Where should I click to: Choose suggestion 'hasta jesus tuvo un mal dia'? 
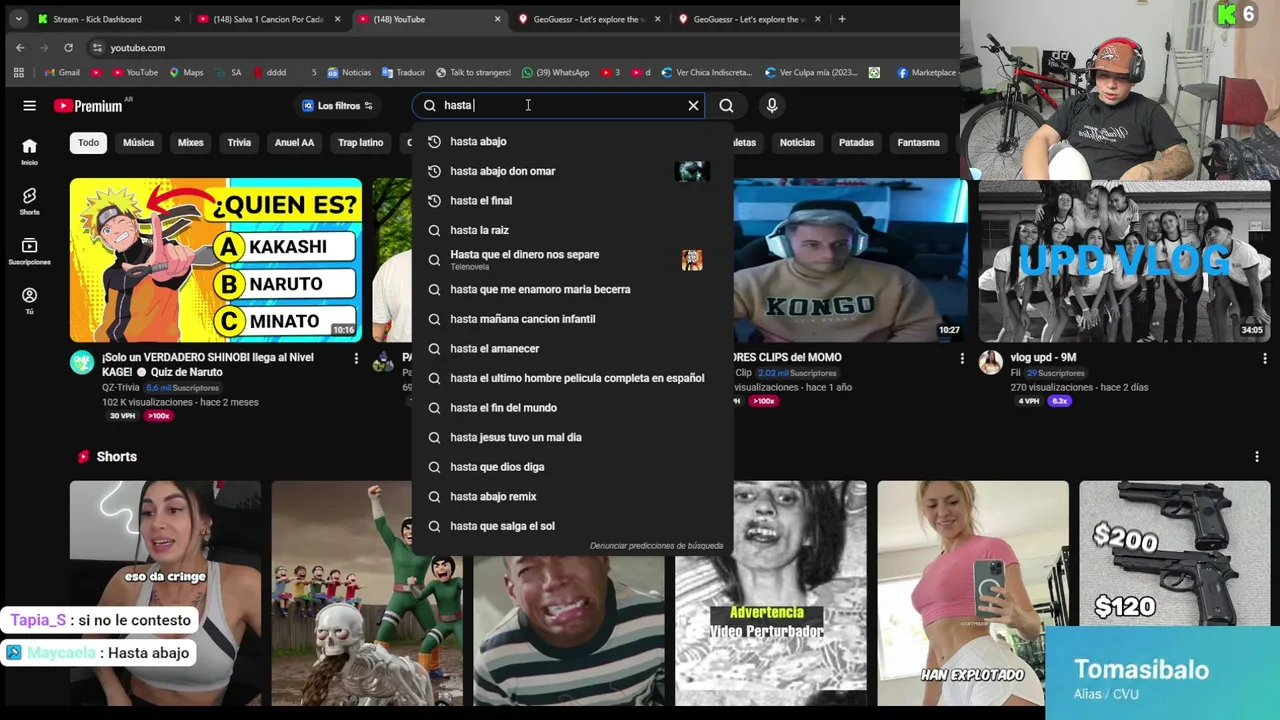tap(571, 437)
